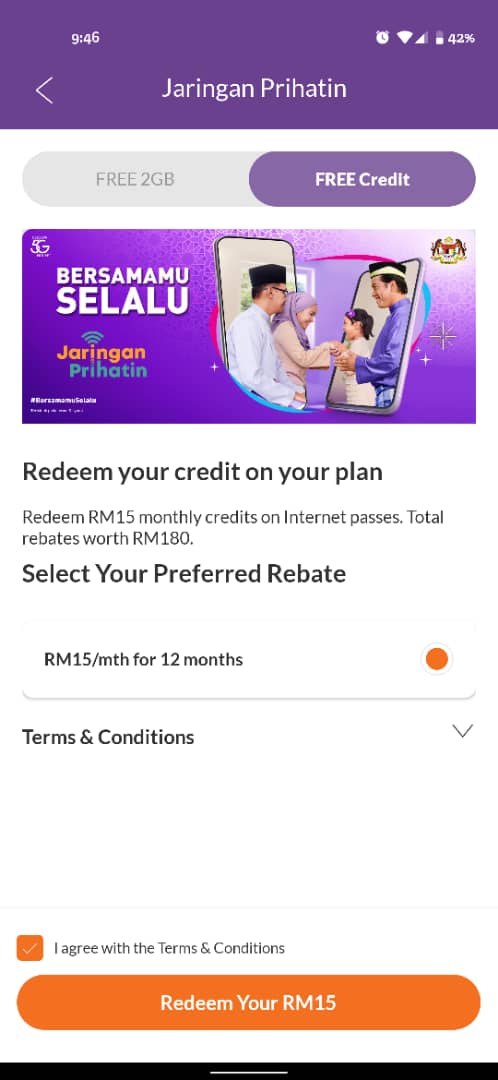The height and width of the screenshot is (1080, 498).
Task: Select the FREE Credit tab
Action: pos(362,179)
